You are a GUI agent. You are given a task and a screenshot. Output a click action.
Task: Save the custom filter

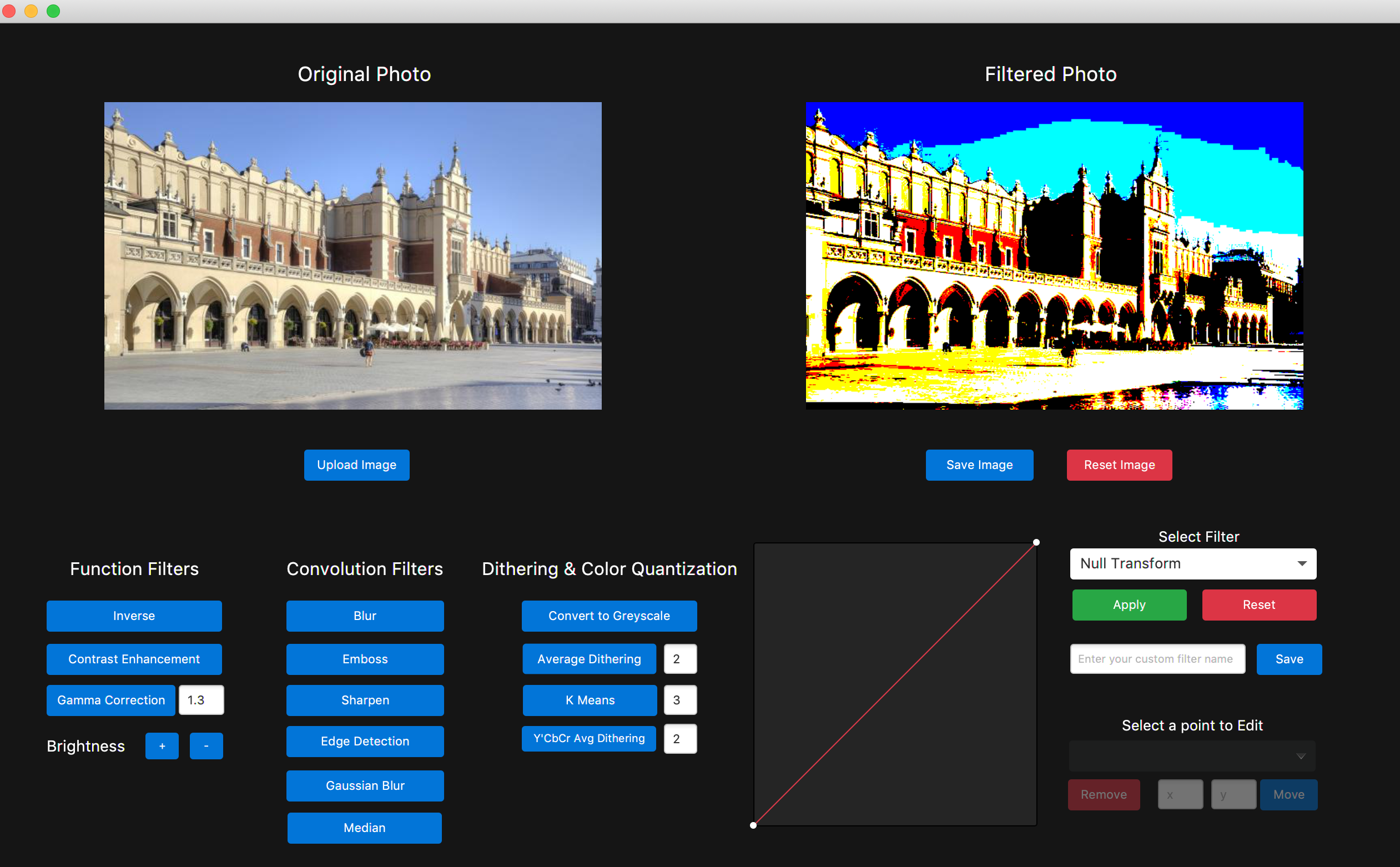coord(1289,659)
